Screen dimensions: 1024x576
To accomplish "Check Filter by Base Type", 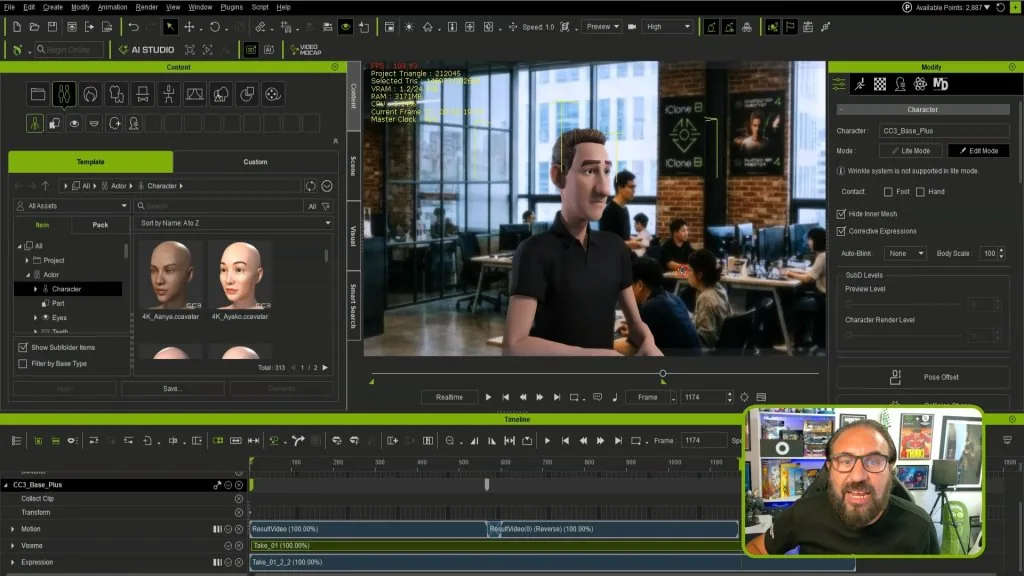I will 23,364.
